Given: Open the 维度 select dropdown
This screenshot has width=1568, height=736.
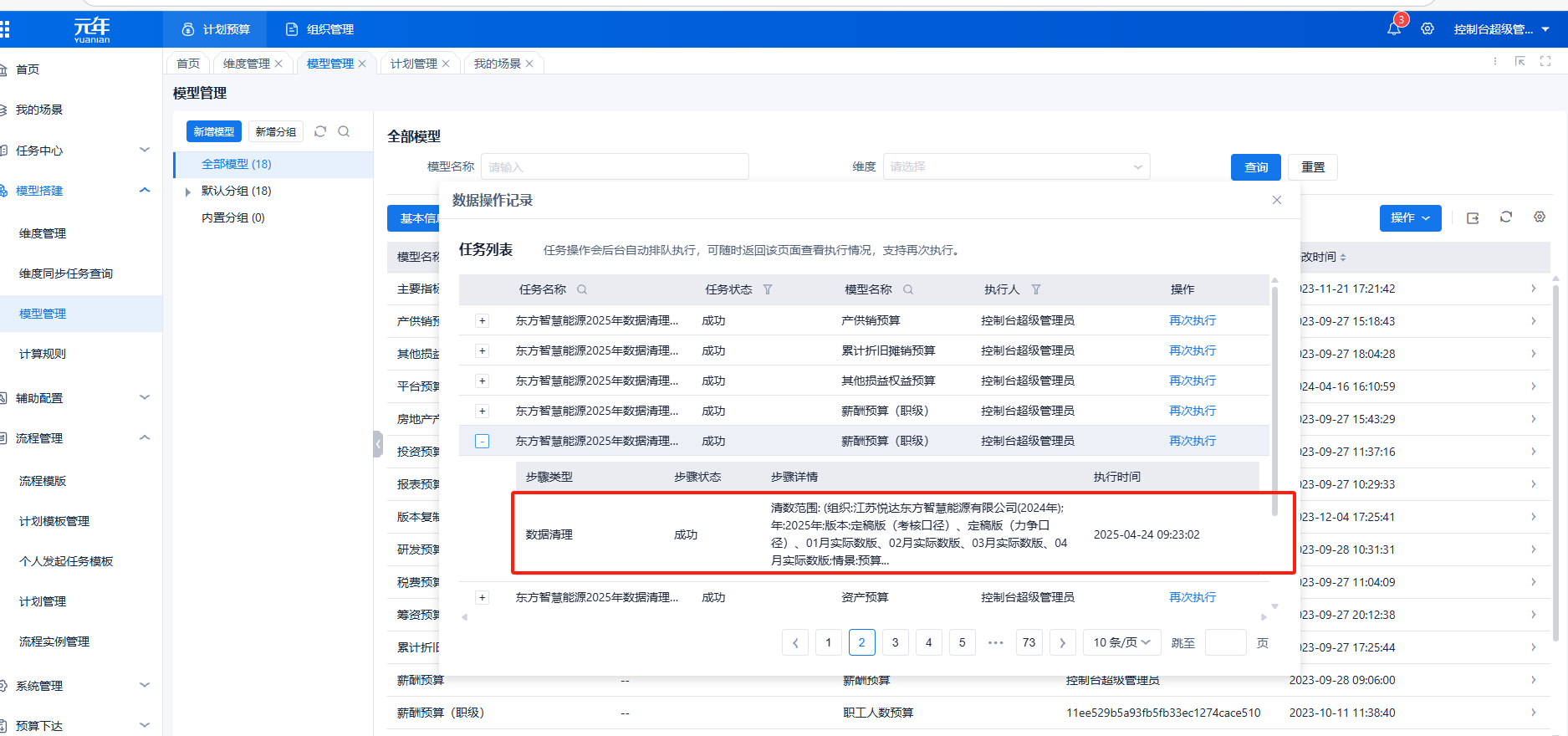Looking at the screenshot, I should (1016, 166).
